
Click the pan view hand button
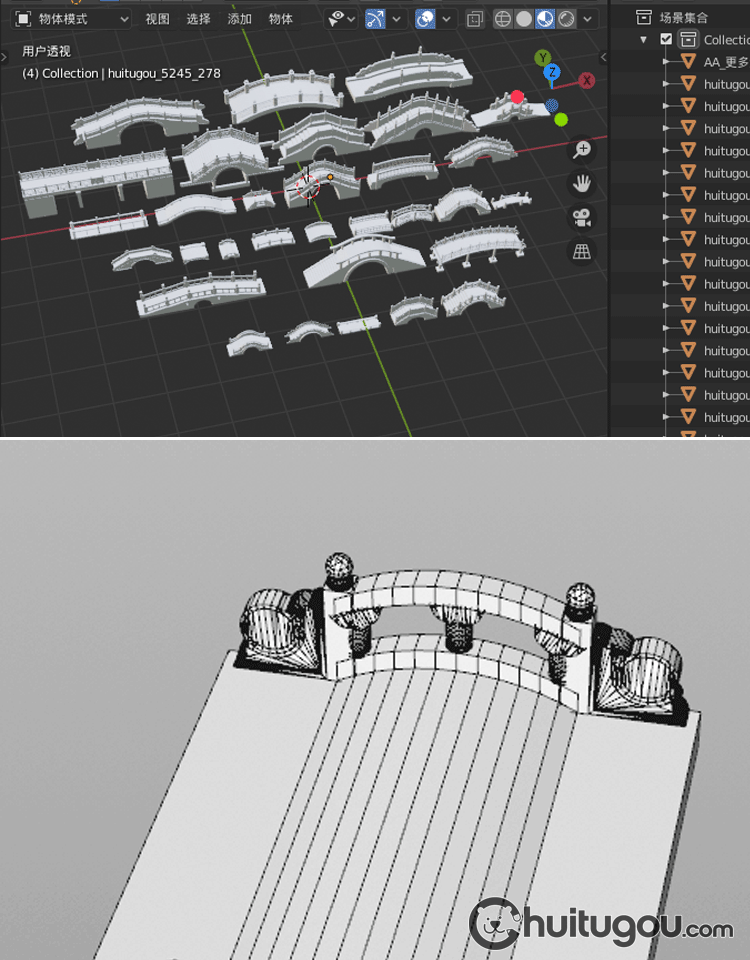[582, 183]
